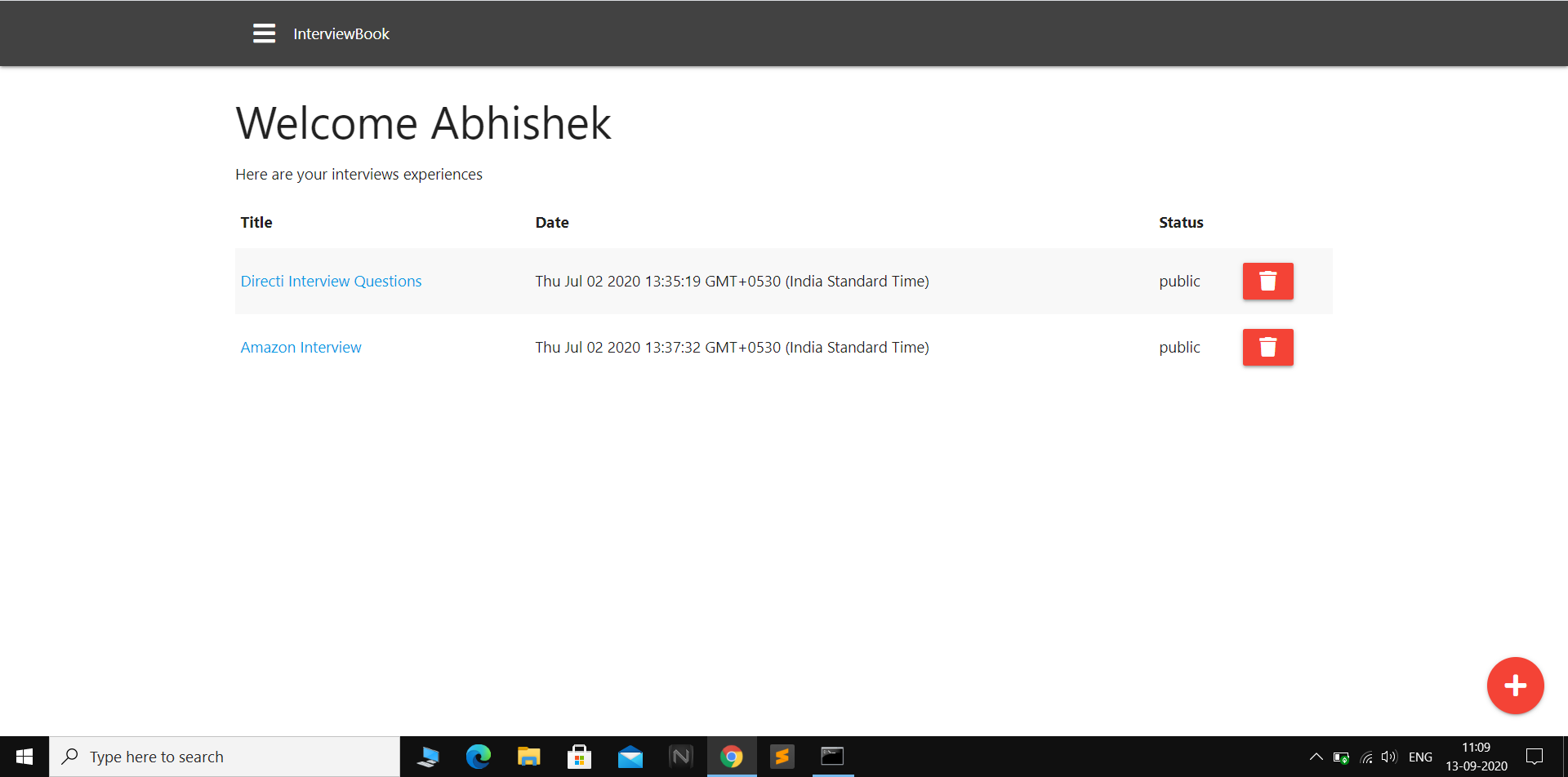
Task: Open the N app icon in taskbar
Action: [681, 757]
